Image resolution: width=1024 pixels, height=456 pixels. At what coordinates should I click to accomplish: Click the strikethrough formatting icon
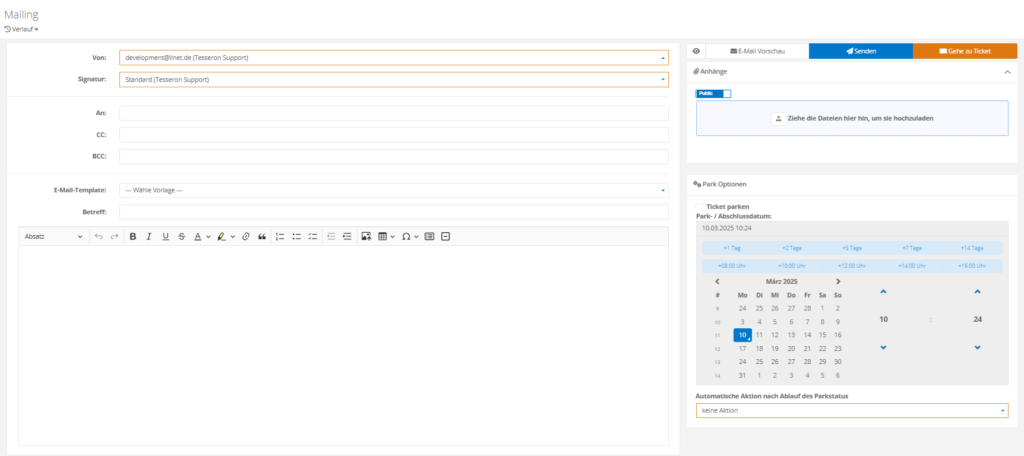[x=181, y=237]
